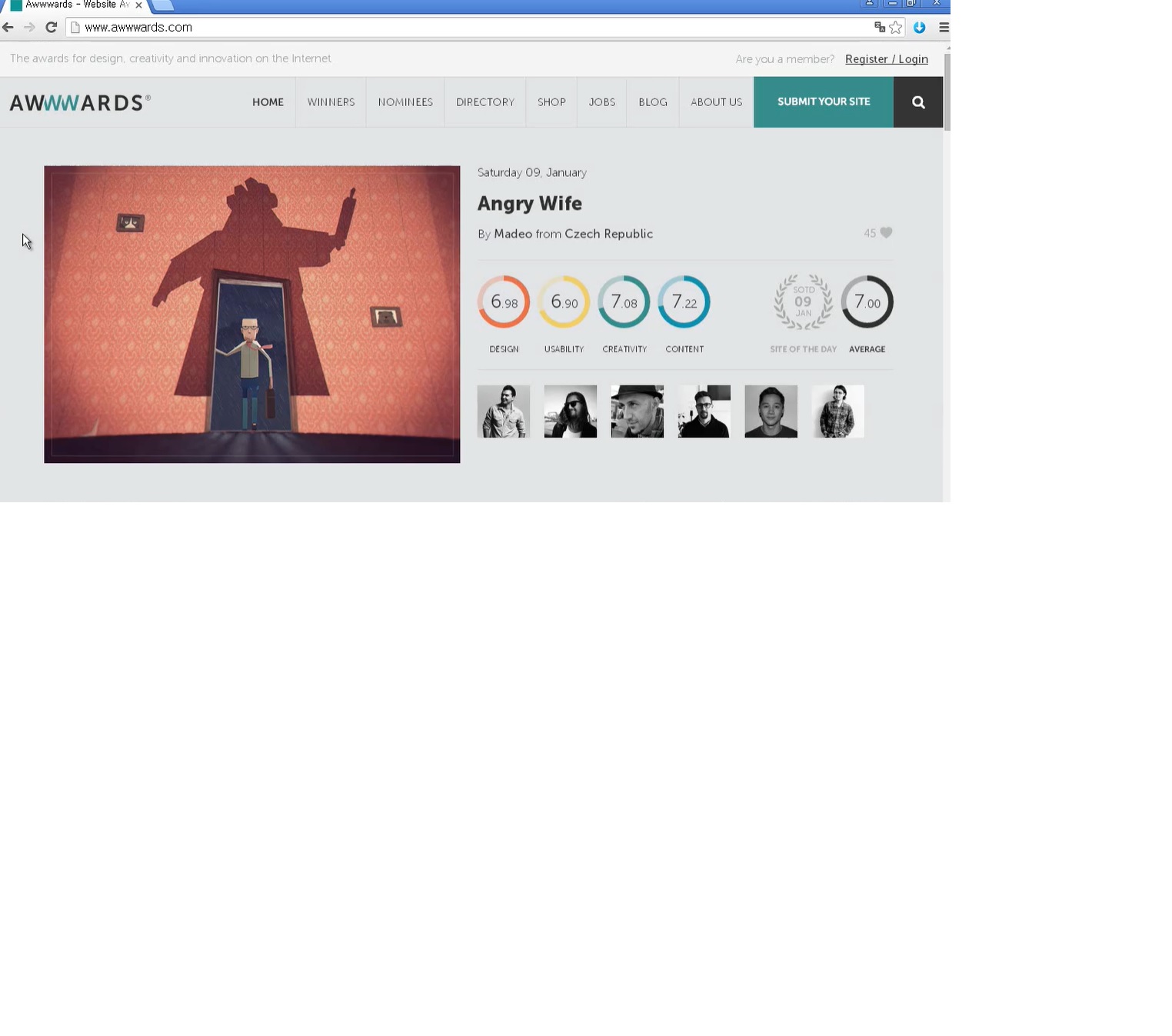Viewport: 1172px width, 1036px height.
Task: Click SUBMIT YOUR SITE button
Action: (824, 102)
